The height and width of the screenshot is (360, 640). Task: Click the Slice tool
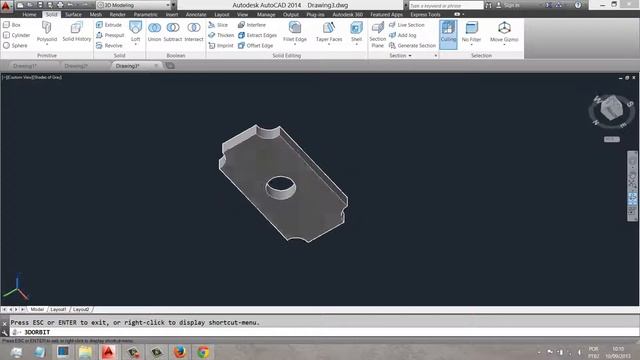click(218, 25)
